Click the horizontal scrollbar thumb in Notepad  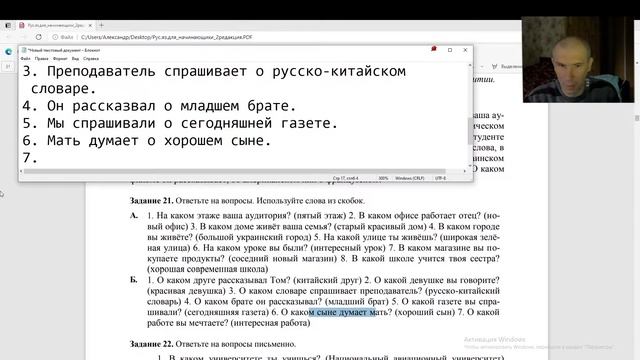234,171
